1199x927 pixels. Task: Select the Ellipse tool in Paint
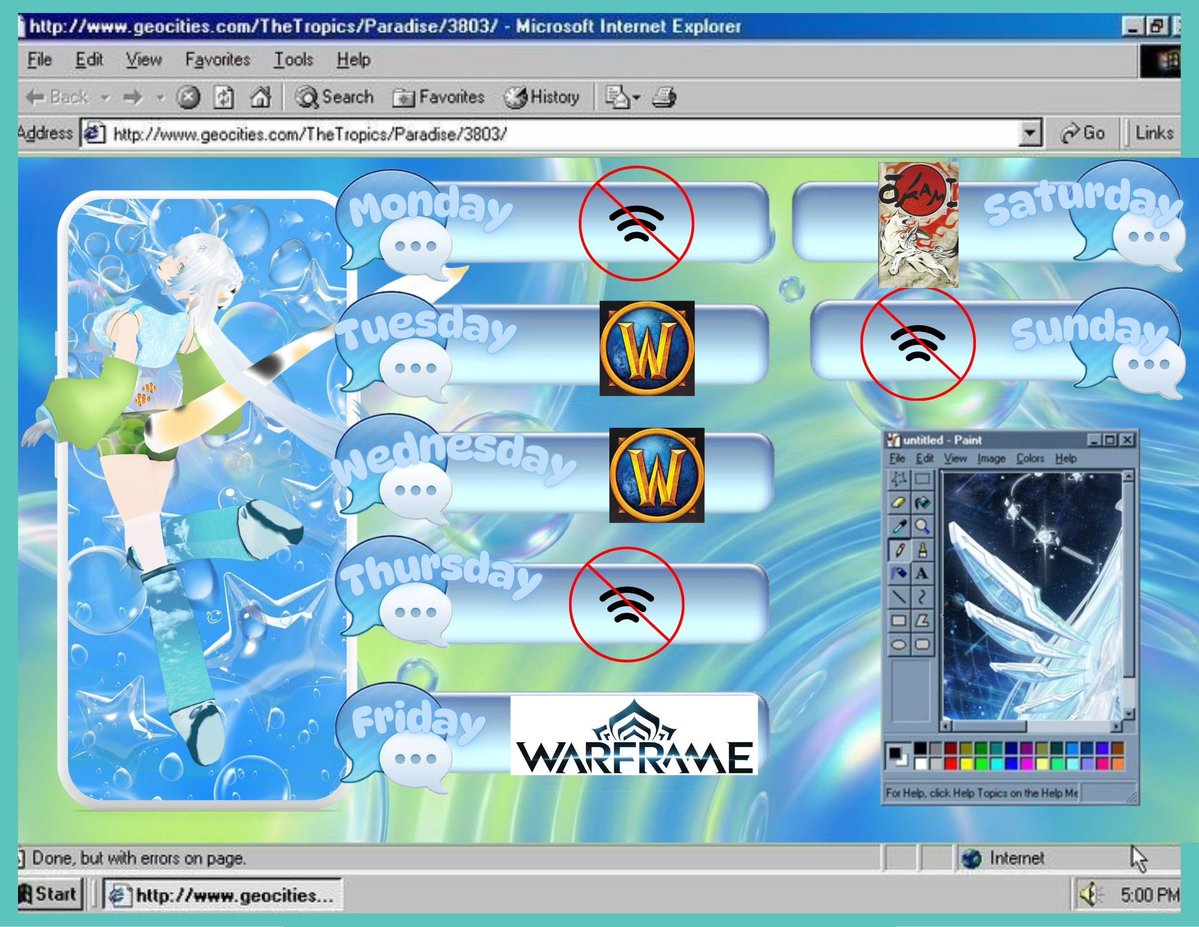point(898,644)
